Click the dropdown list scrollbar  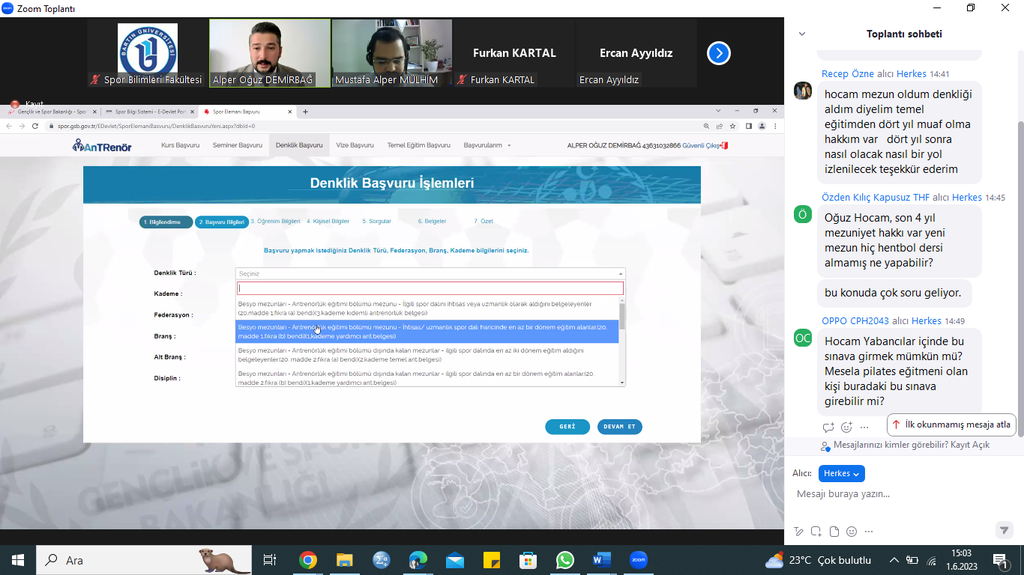point(622,320)
